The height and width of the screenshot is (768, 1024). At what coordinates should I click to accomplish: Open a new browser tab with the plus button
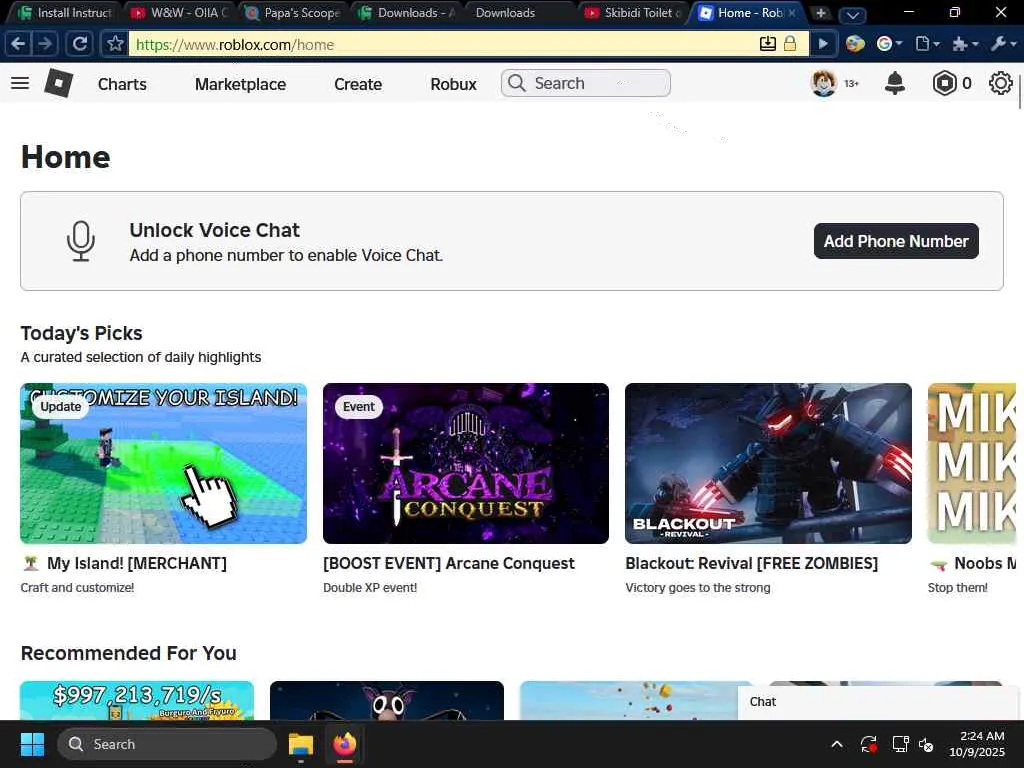click(x=821, y=13)
